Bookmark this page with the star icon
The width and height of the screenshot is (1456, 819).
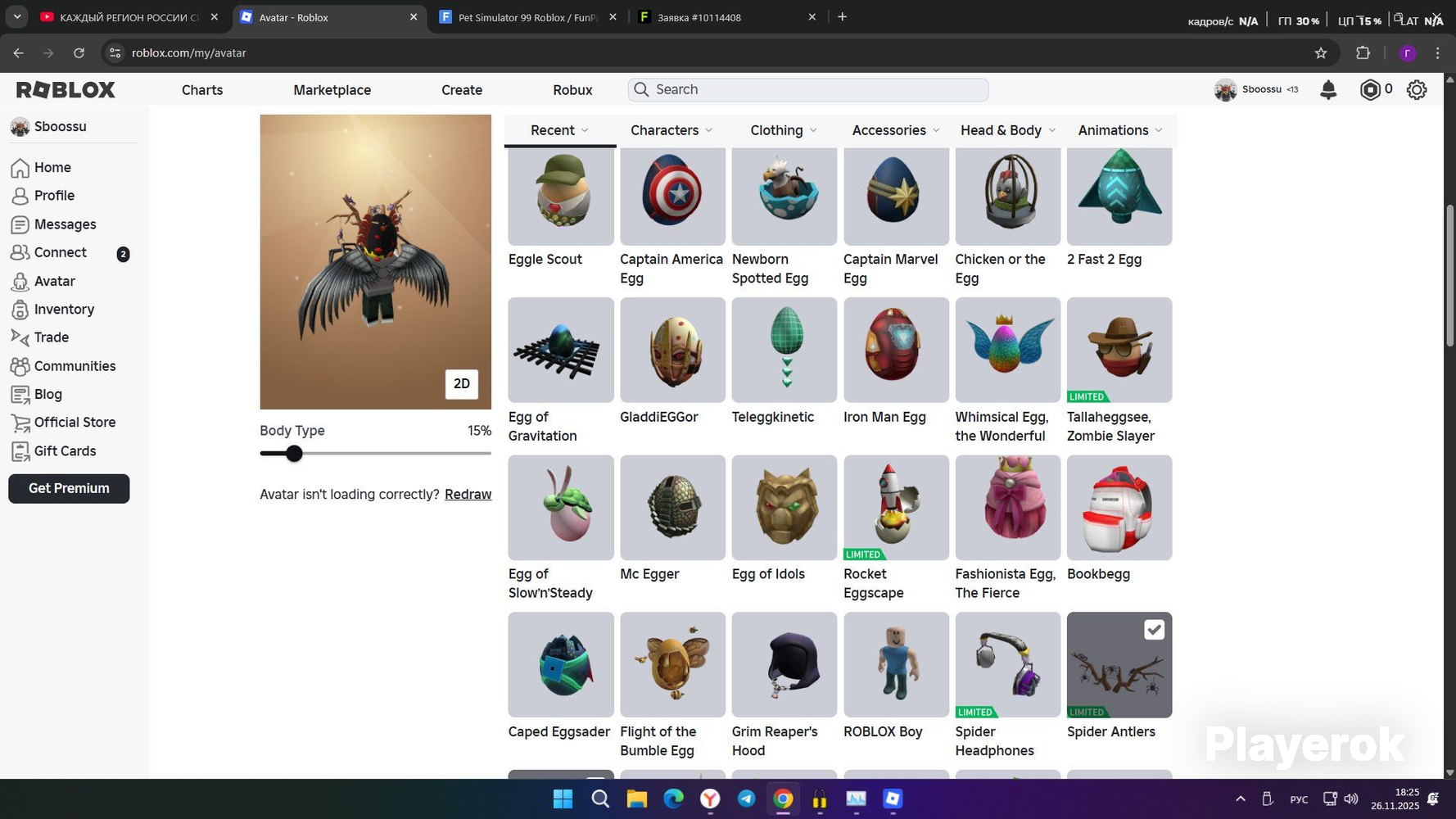point(1321,53)
